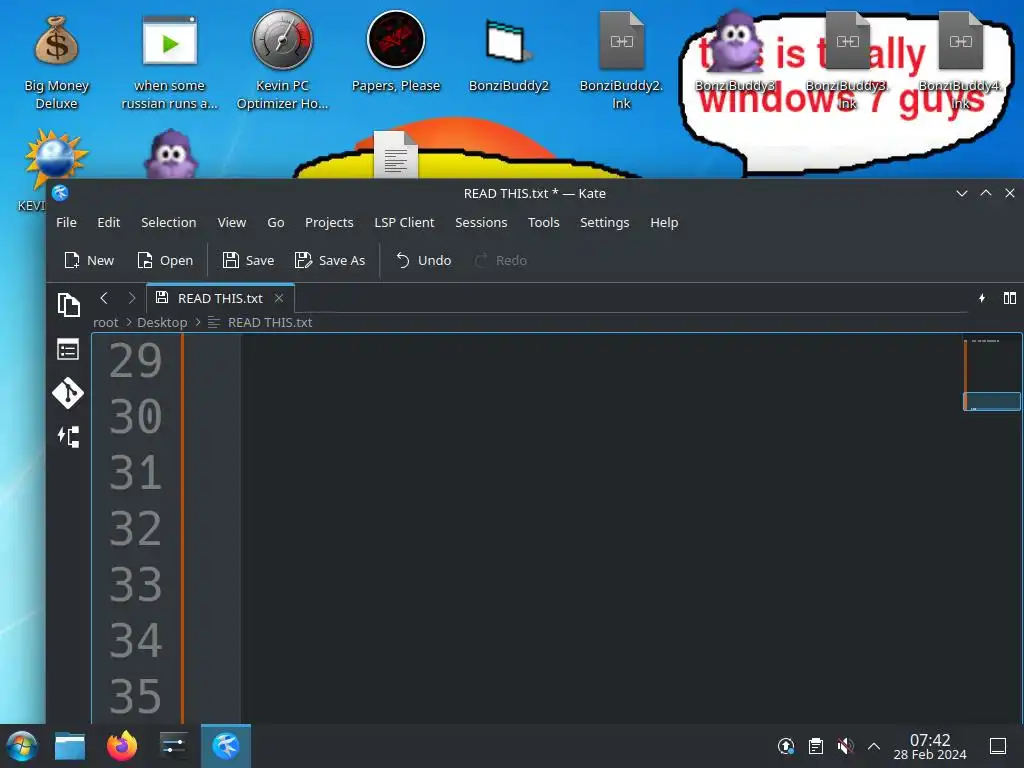Open the LSP Client menu
The height and width of the screenshot is (768, 1024).
[x=404, y=223]
